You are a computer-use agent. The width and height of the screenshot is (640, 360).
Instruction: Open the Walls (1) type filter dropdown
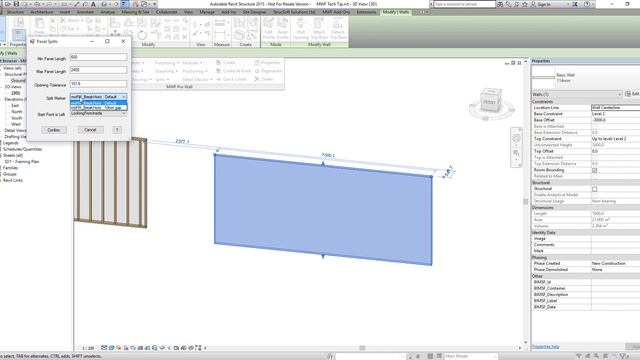pyautogui.click(x=577, y=94)
